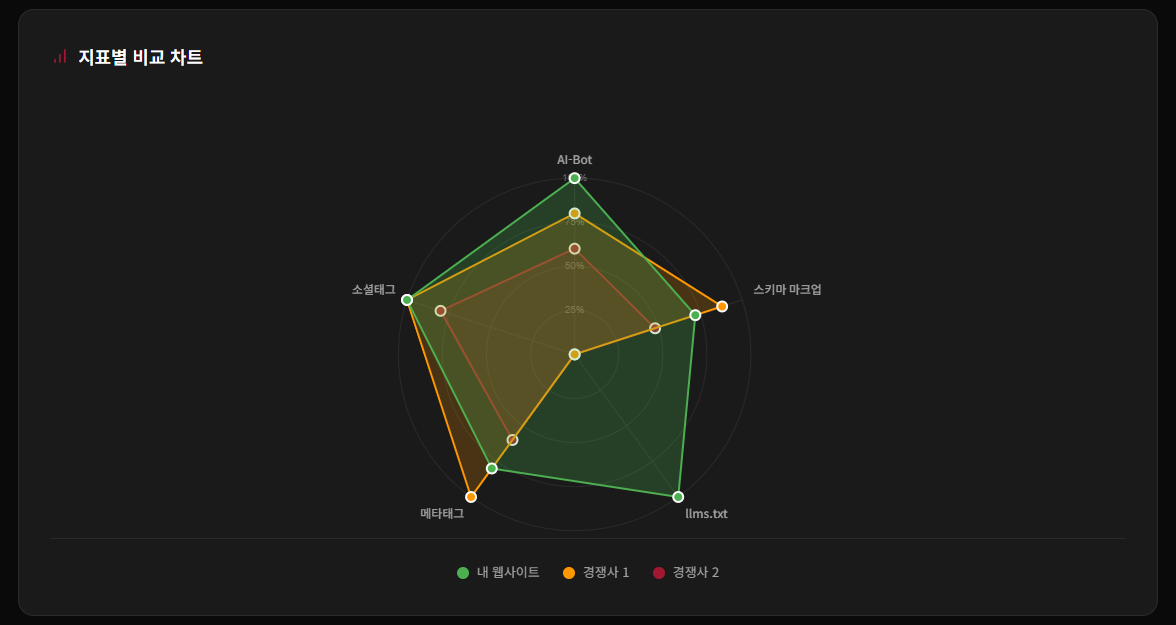Viewport: 1176px width, 625px height.
Task: Click the orange data point on AI-Bot axis
Action: (575, 213)
